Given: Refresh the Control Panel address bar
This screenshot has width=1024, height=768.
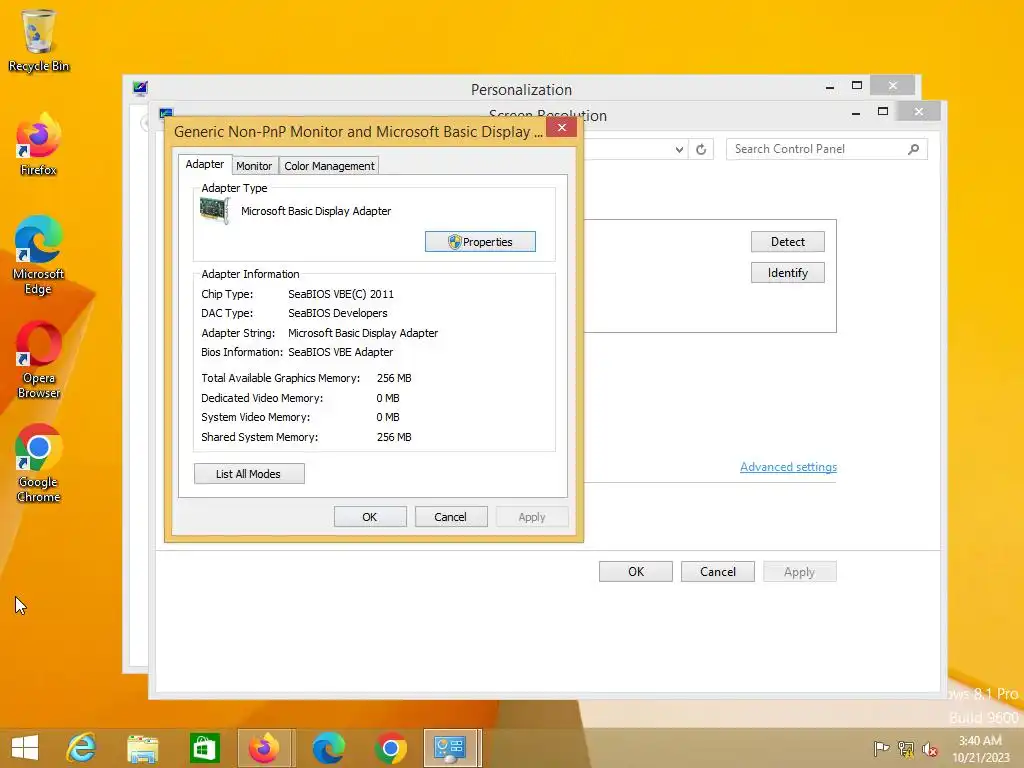Looking at the screenshot, I should point(701,150).
